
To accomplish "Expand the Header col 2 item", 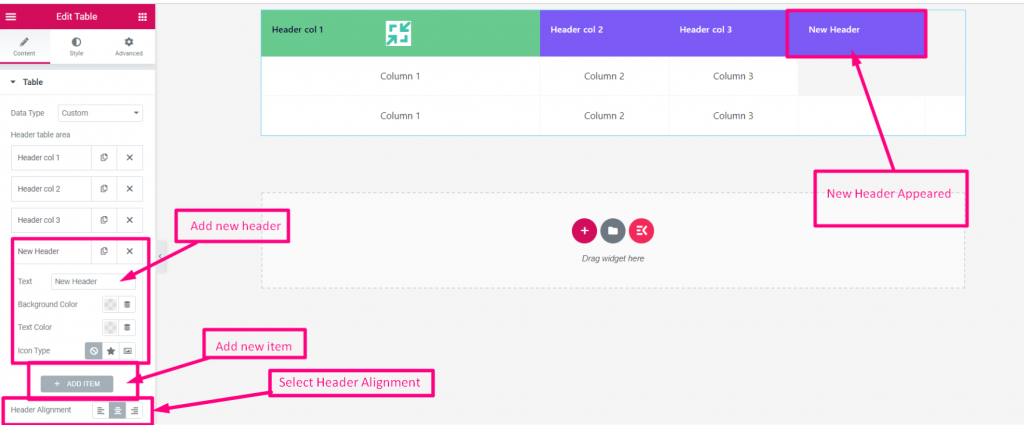I will [x=52, y=189].
